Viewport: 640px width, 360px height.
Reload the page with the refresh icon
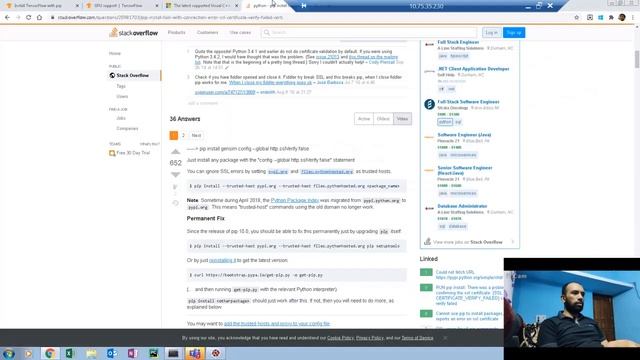click(29, 18)
